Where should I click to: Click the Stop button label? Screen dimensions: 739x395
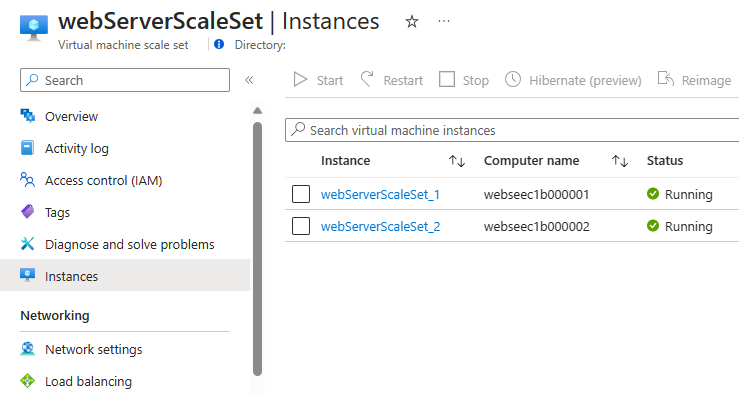click(x=476, y=81)
